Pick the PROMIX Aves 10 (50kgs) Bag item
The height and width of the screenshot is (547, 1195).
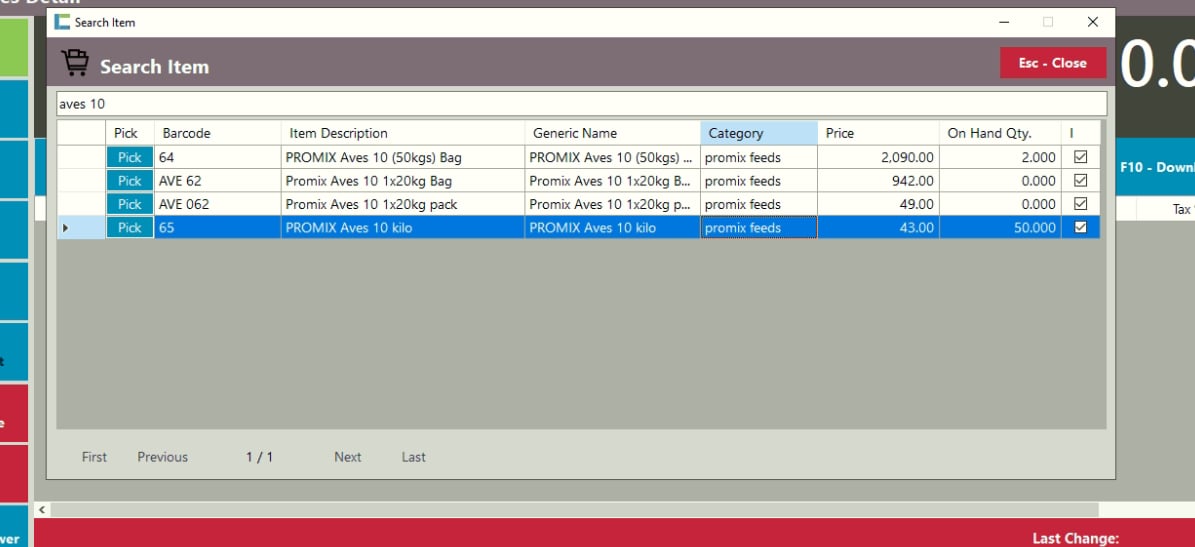click(130, 157)
